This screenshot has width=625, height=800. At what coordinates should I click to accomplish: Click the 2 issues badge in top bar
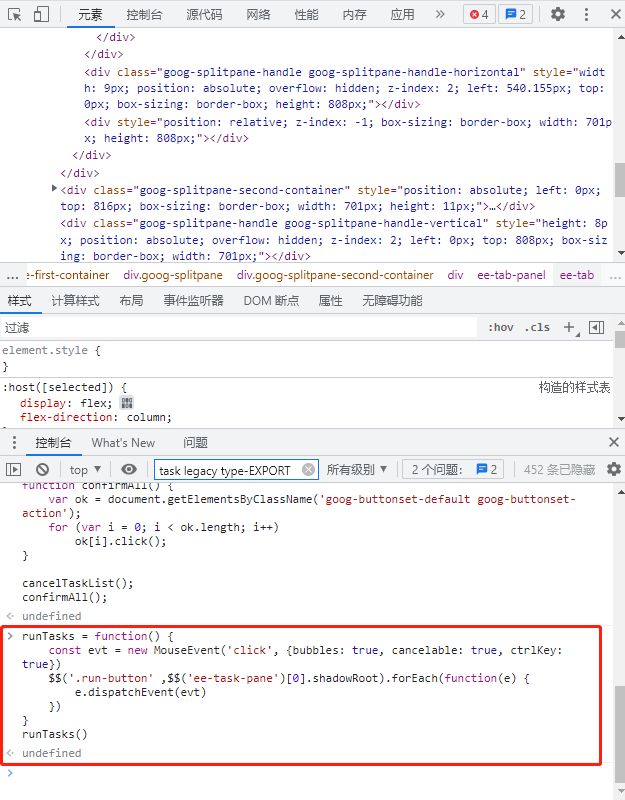515,14
